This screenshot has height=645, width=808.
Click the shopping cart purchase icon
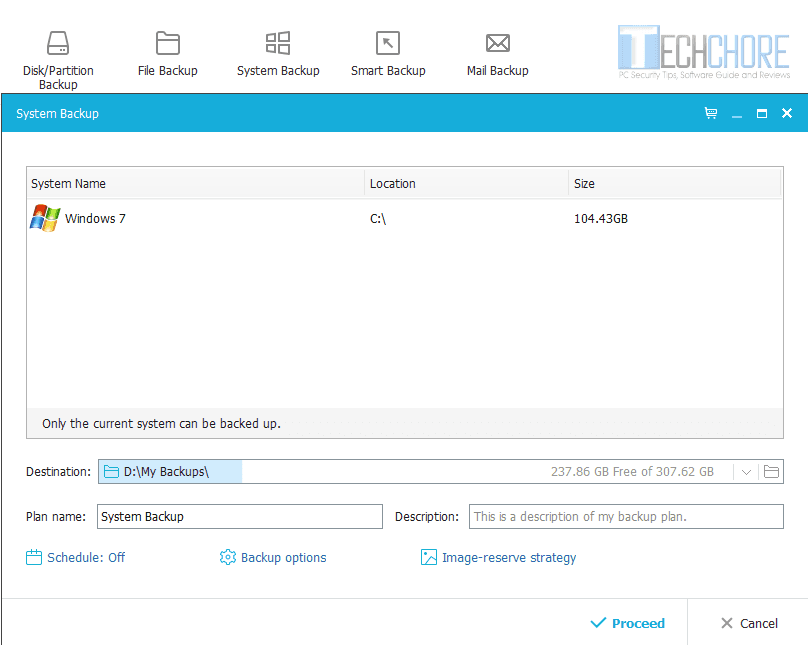(711, 113)
